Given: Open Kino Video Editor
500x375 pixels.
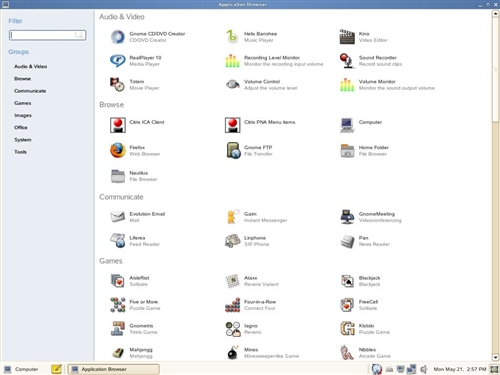Looking at the screenshot, I should (x=347, y=37).
